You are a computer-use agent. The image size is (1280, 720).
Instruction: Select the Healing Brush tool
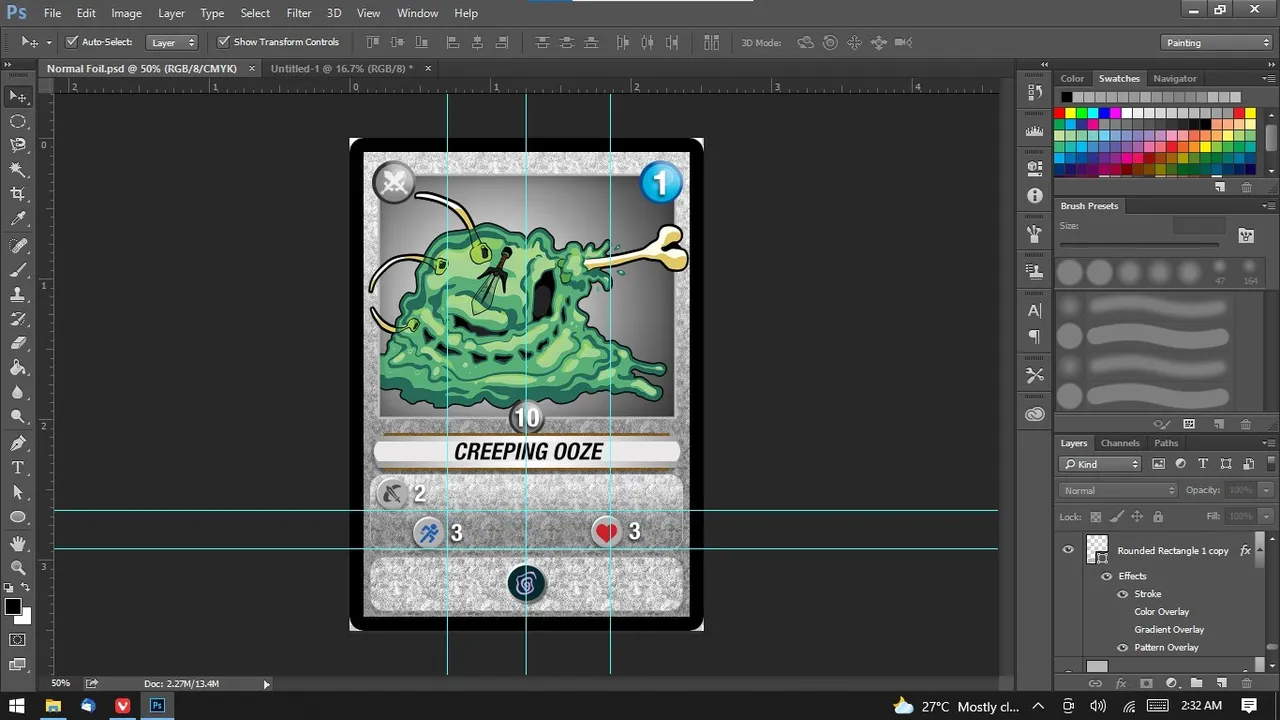click(18, 246)
